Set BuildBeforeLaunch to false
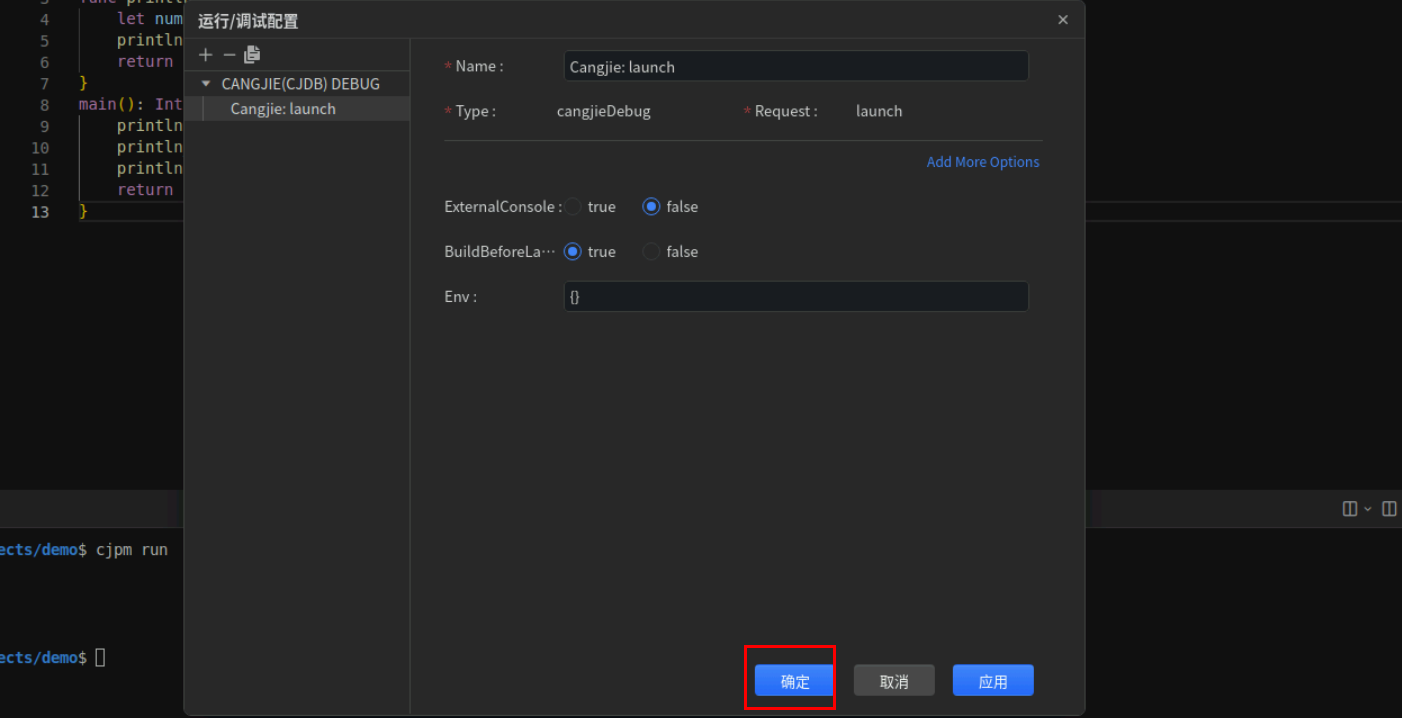 tap(651, 252)
